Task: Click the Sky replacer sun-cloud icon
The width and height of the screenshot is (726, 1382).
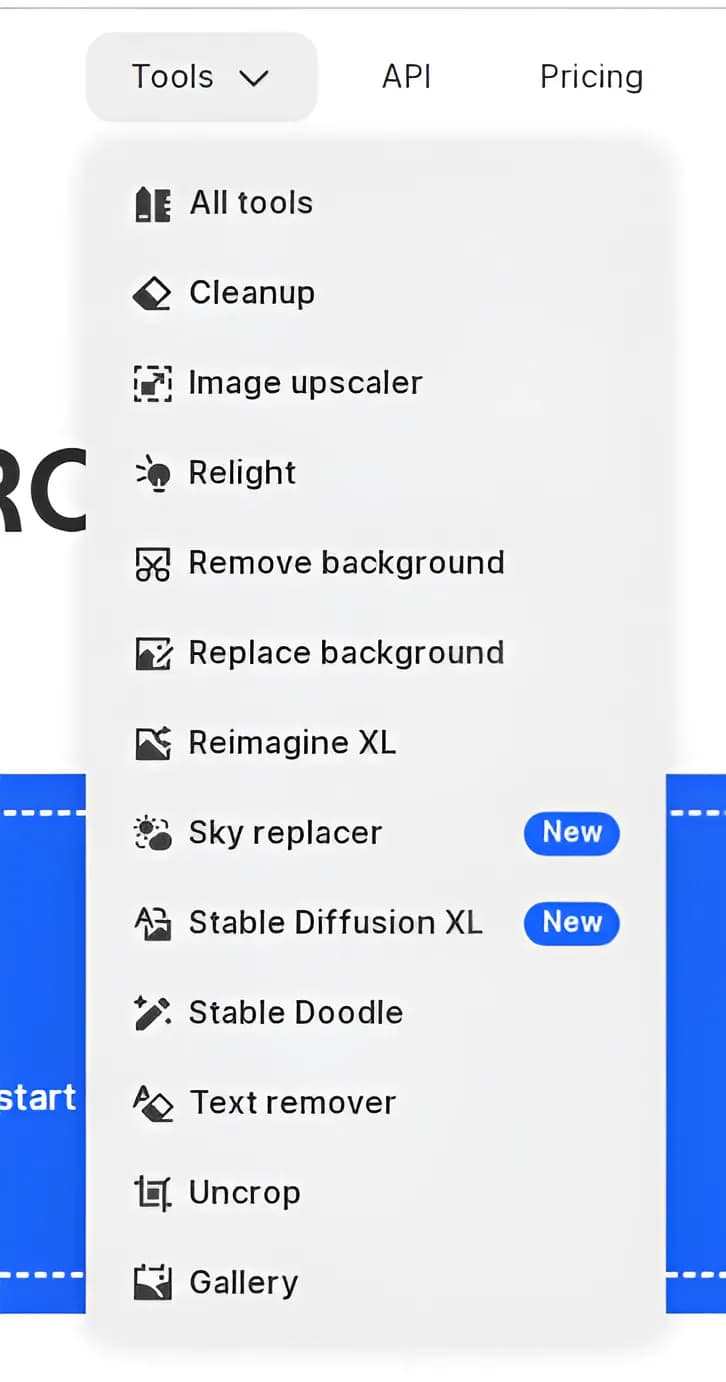Action: [x=153, y=833]
